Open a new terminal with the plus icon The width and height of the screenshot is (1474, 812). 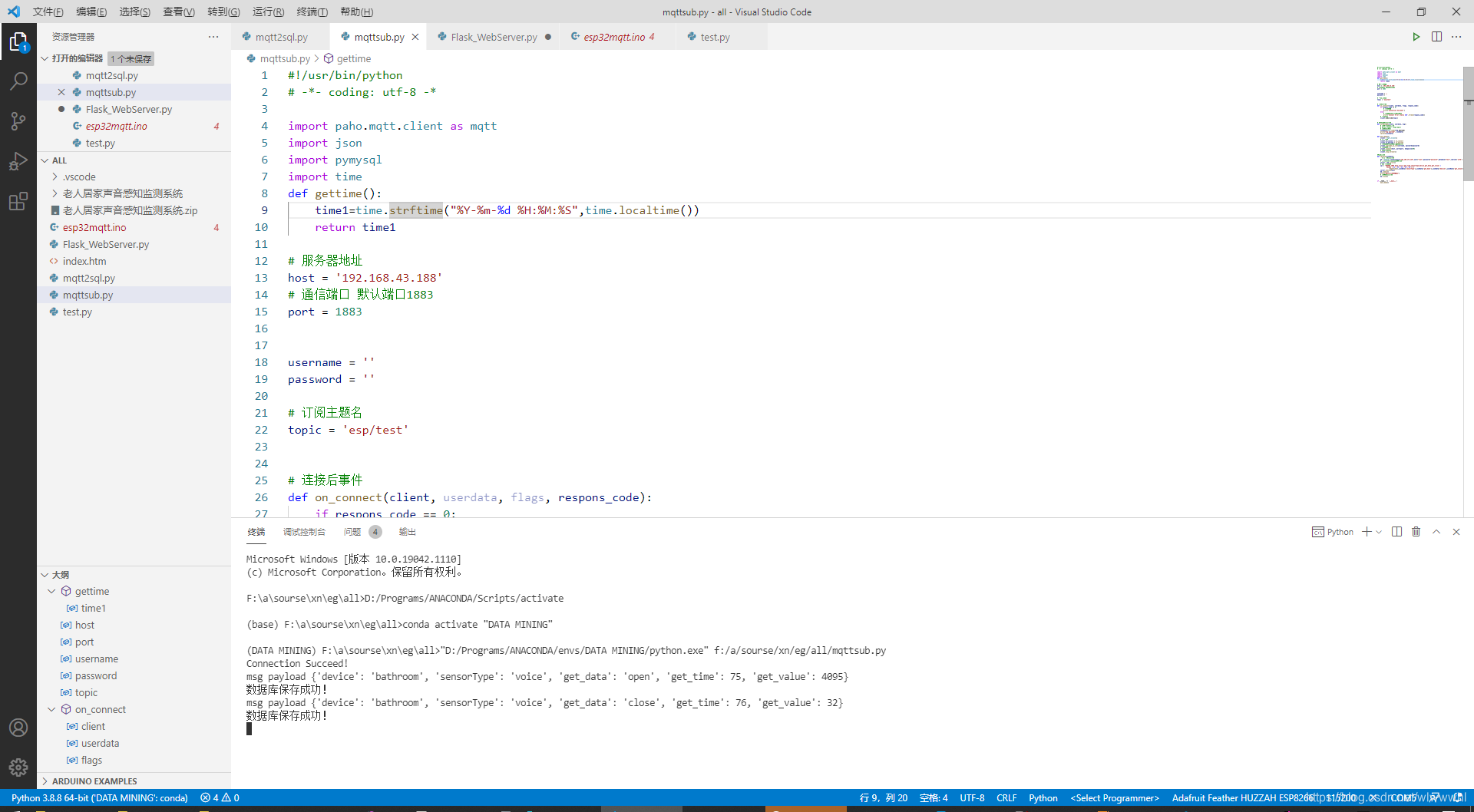[x=1367, y=531]
